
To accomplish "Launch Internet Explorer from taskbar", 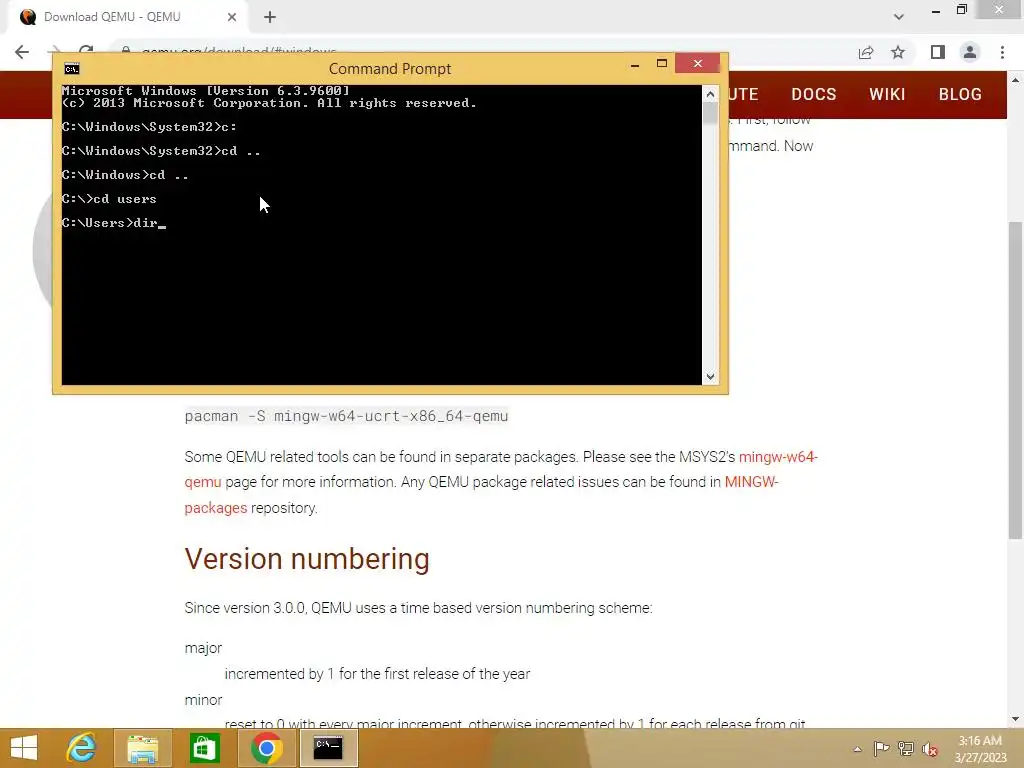I will tap(82, 748).
